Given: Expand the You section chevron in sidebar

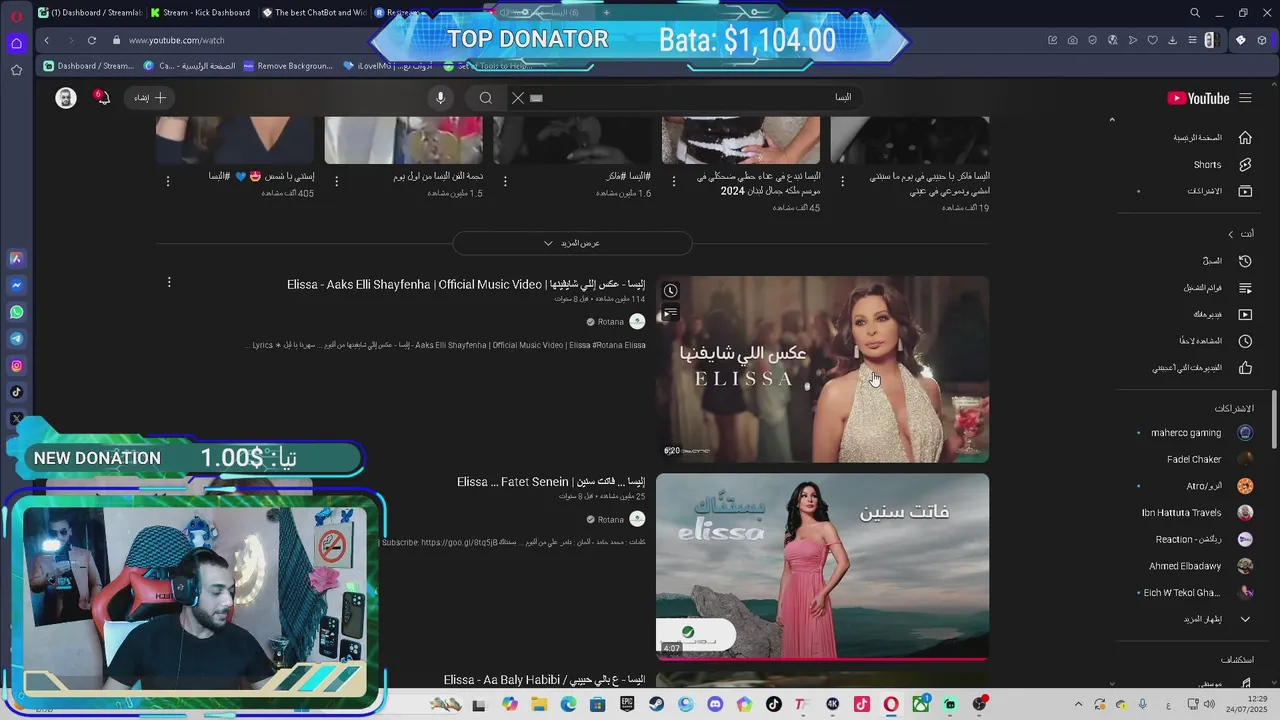Looking at the screenshot, I should pos(1231,234).
